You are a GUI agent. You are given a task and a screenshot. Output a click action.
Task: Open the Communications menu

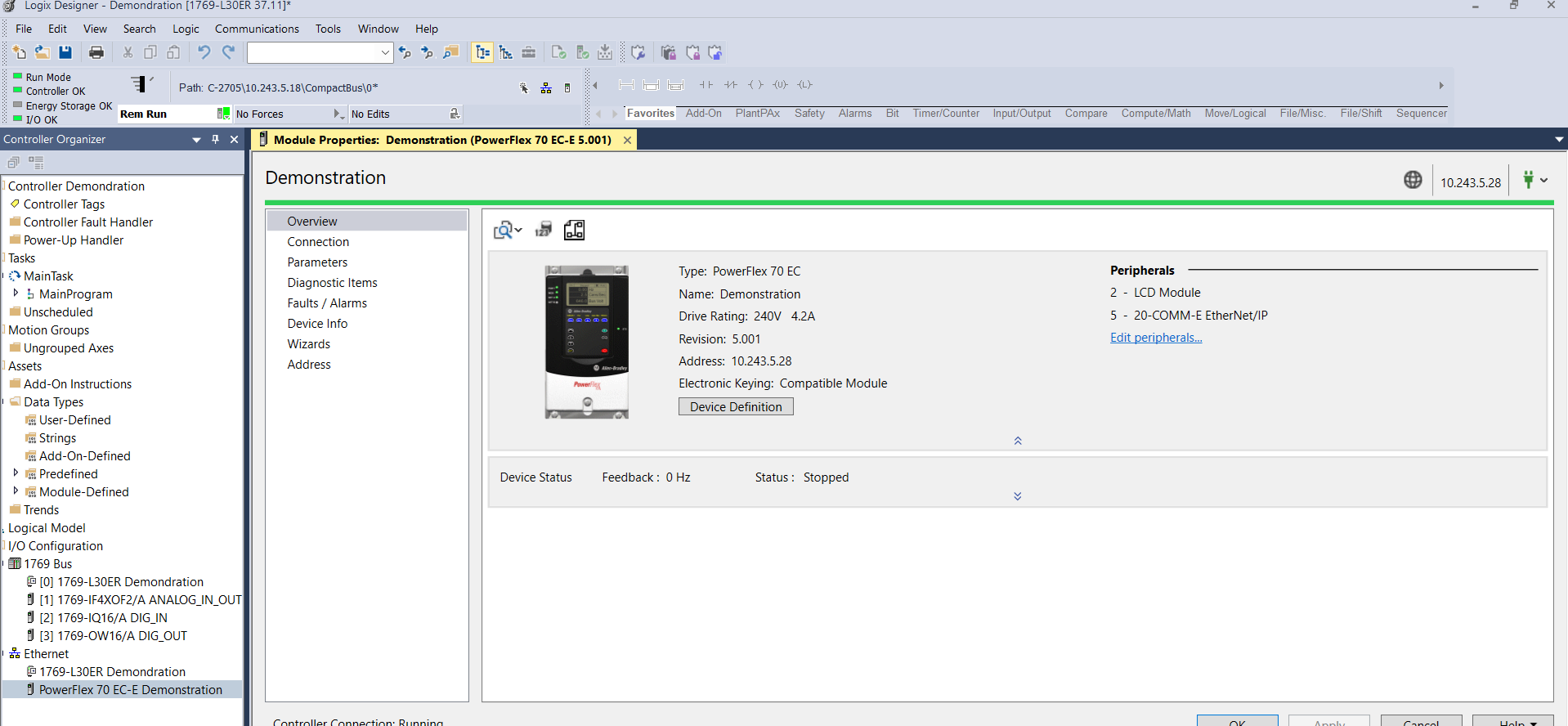coord(257,29)
